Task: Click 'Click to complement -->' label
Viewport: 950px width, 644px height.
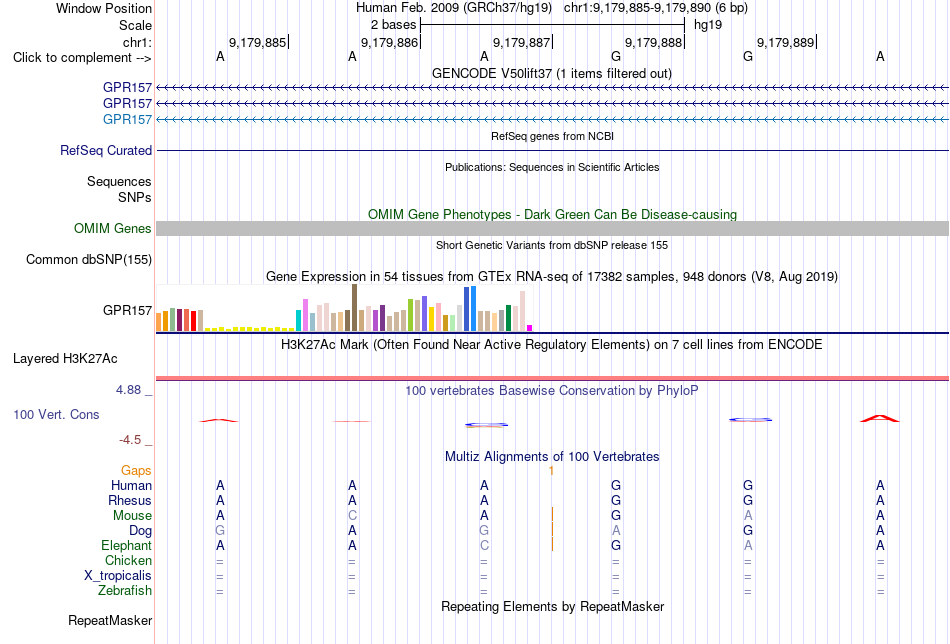Action: click(82, 58)
